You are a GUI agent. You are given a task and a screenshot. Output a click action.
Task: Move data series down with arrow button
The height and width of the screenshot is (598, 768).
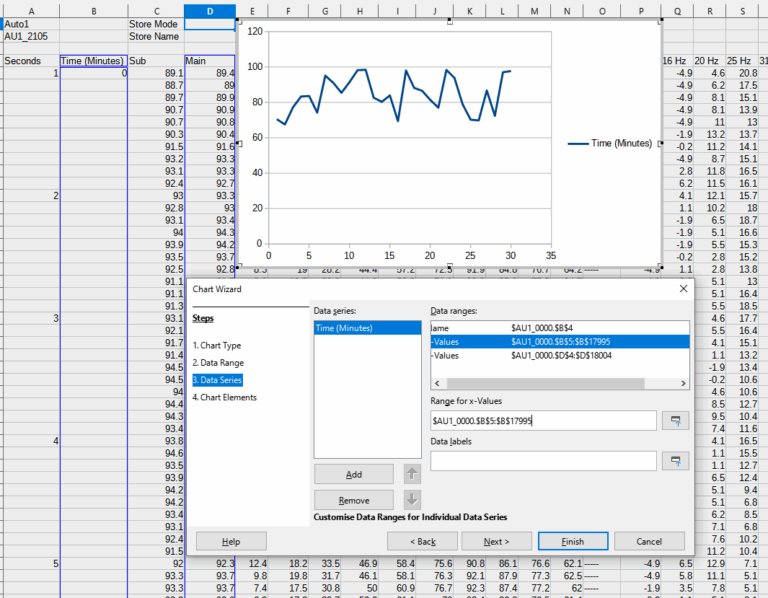click(412, 500)
